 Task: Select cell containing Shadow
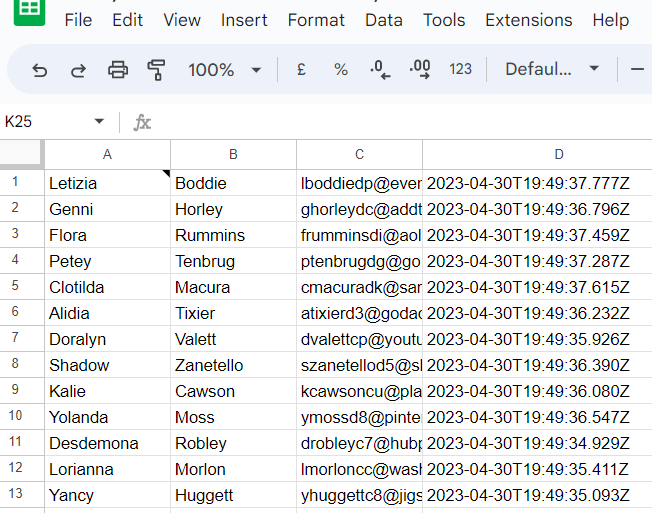[x=107, y=365]
